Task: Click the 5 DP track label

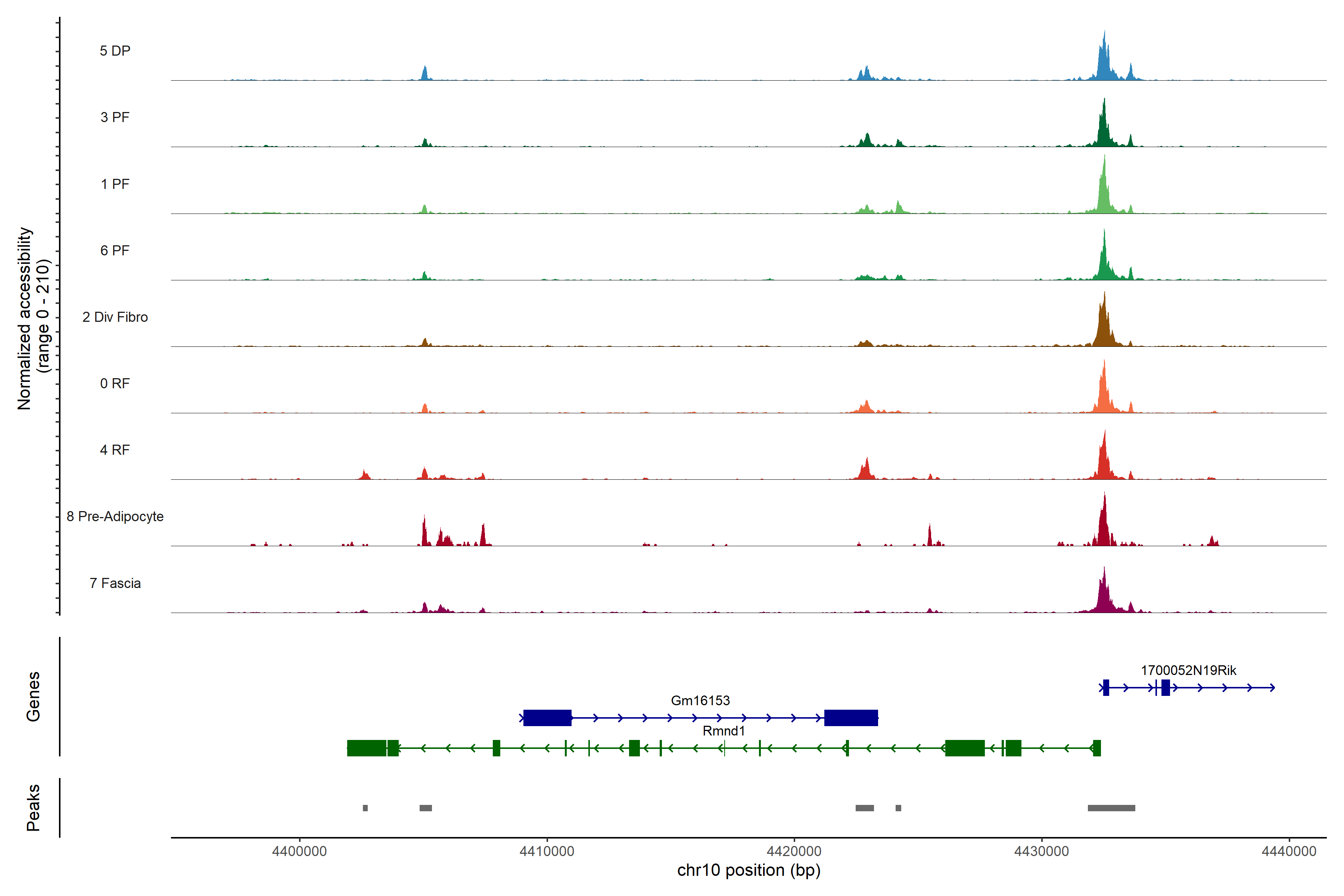Action: (x=115, y=51)
